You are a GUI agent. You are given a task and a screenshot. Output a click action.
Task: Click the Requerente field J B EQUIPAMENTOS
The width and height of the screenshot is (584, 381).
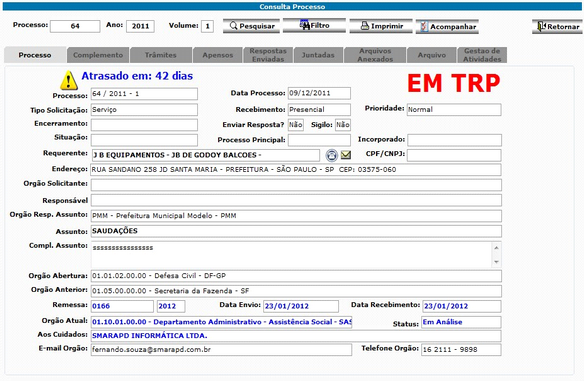(206, 155)
